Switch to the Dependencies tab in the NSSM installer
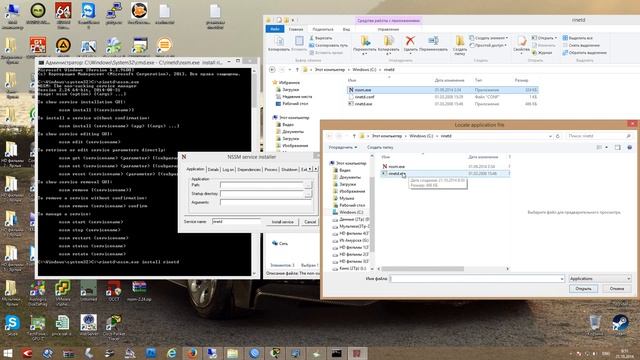The height and width of the screenshot is (360, 640). click(x=249, y=169)
